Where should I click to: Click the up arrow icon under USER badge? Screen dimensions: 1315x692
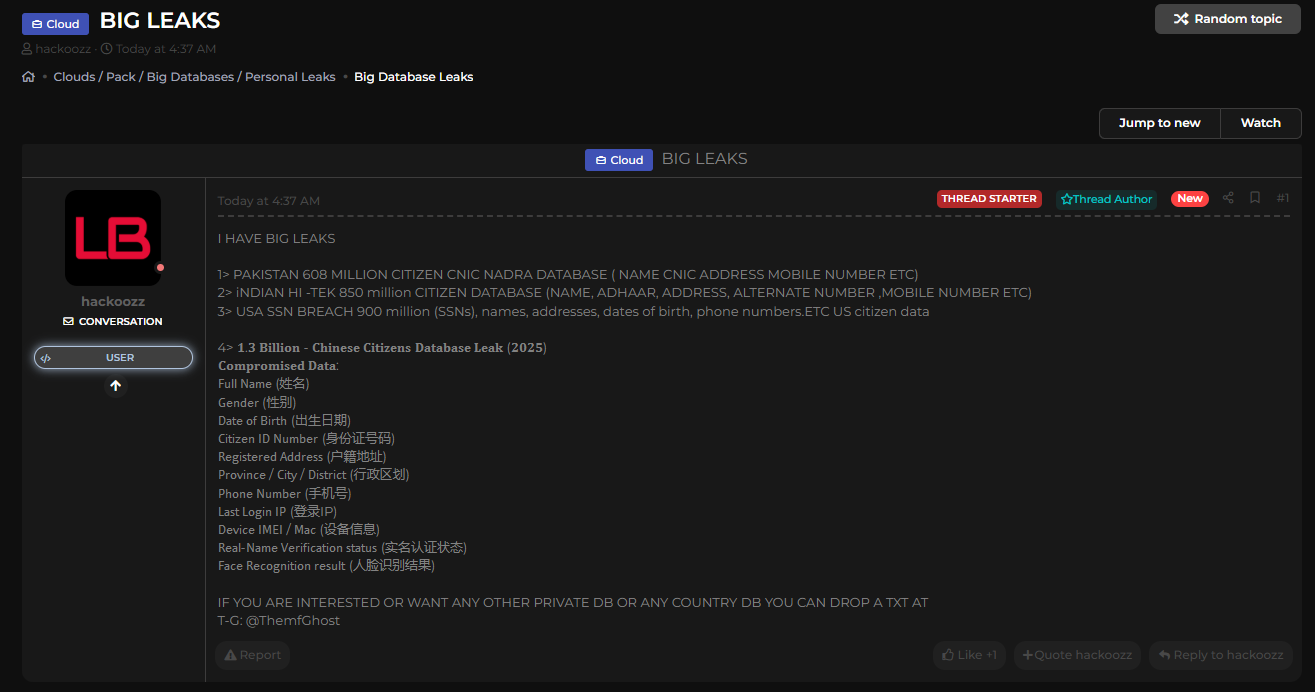(116, 386)
